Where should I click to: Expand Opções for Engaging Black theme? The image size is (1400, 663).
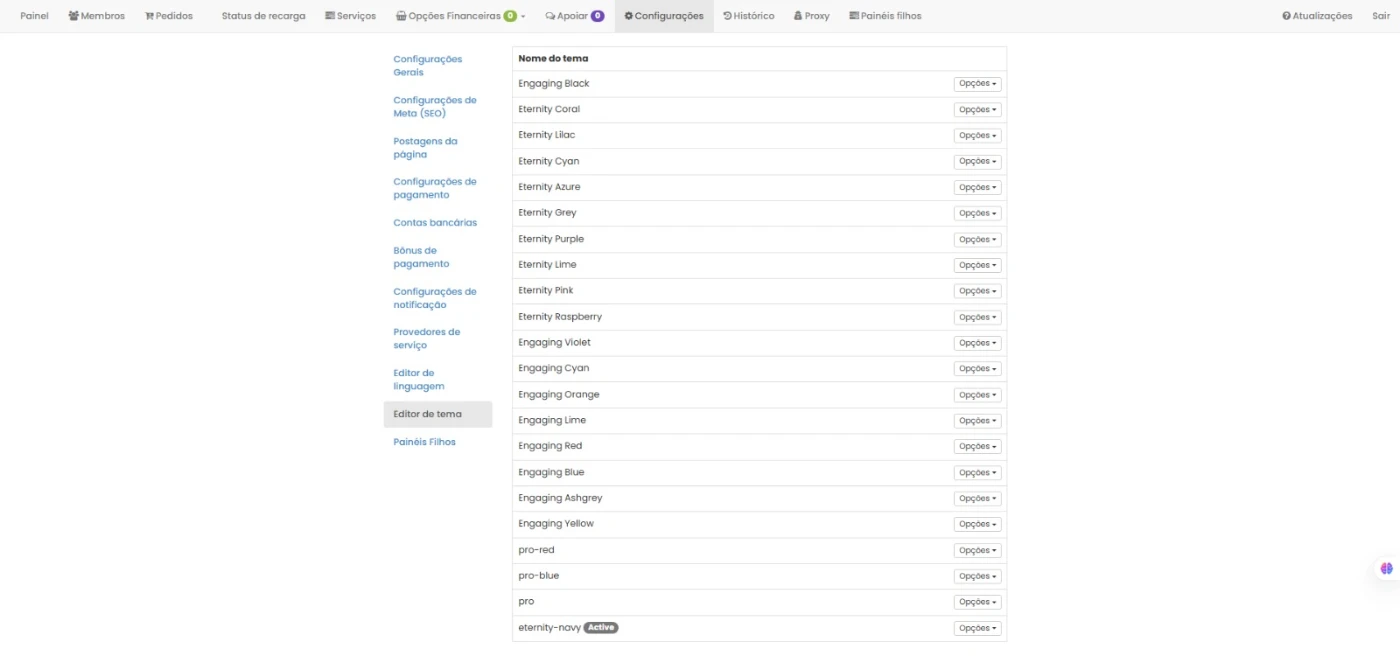pyautogui.click(x=977, y=84)
